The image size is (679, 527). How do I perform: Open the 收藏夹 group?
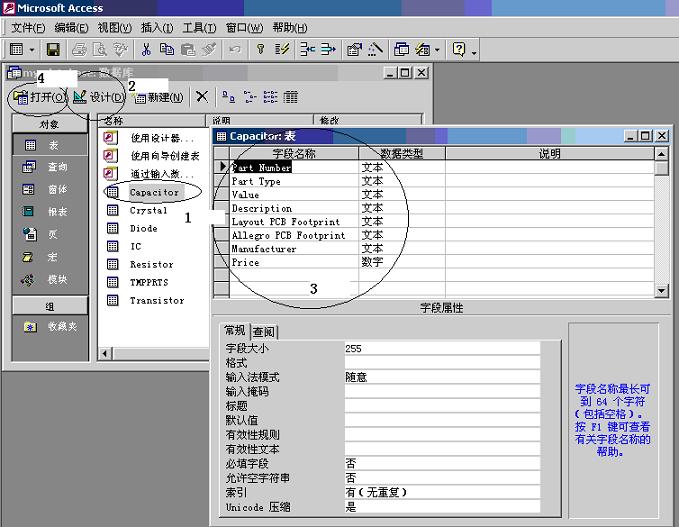[50, 327]
